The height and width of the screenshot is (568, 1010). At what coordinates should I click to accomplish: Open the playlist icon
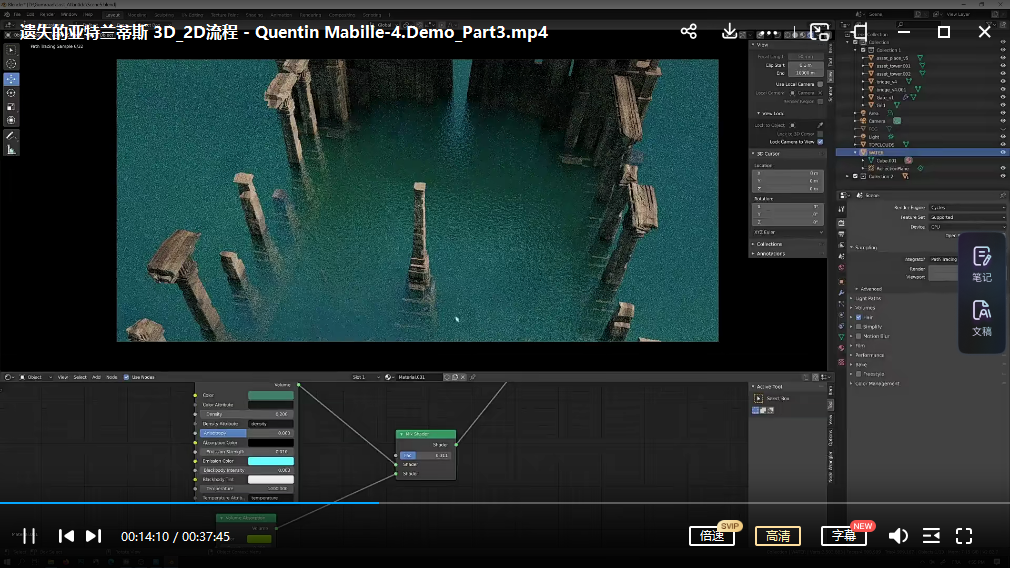click(931, 536)
